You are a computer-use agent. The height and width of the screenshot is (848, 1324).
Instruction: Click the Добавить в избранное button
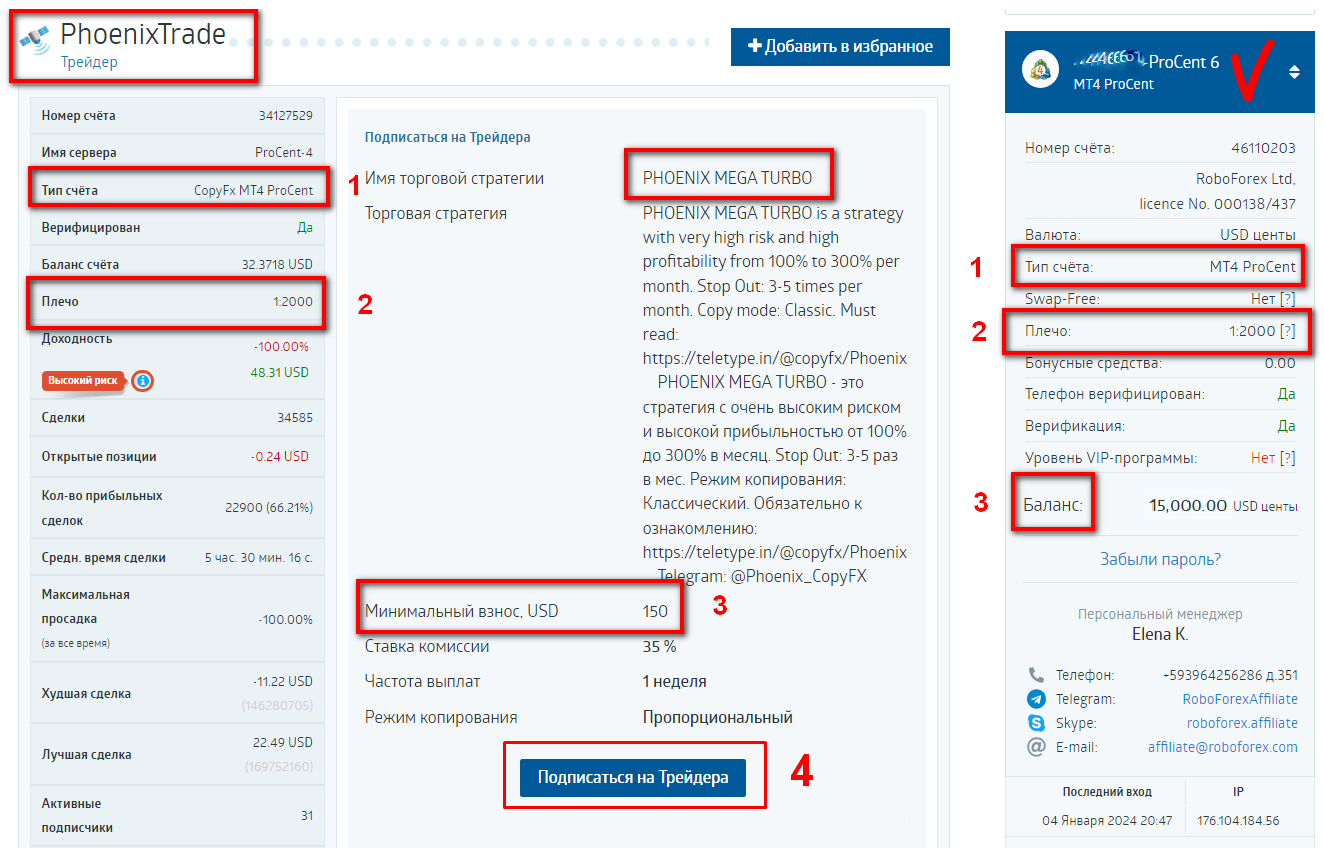coord(840,47)
